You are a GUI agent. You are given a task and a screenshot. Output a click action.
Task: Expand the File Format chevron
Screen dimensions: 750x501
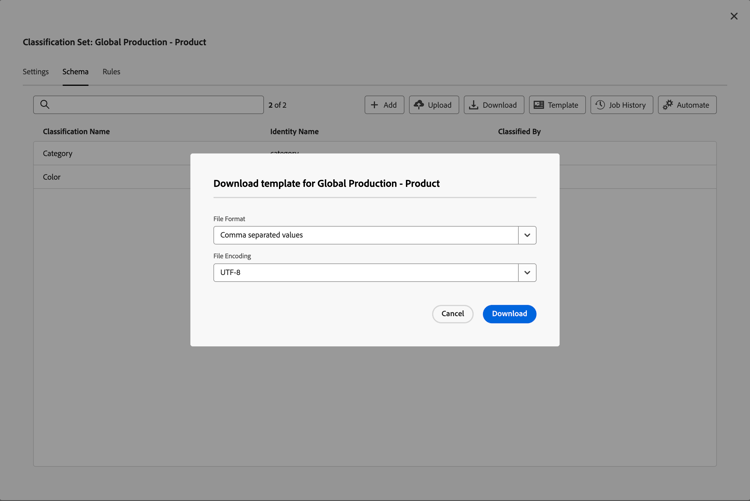(x=527, y=235)
